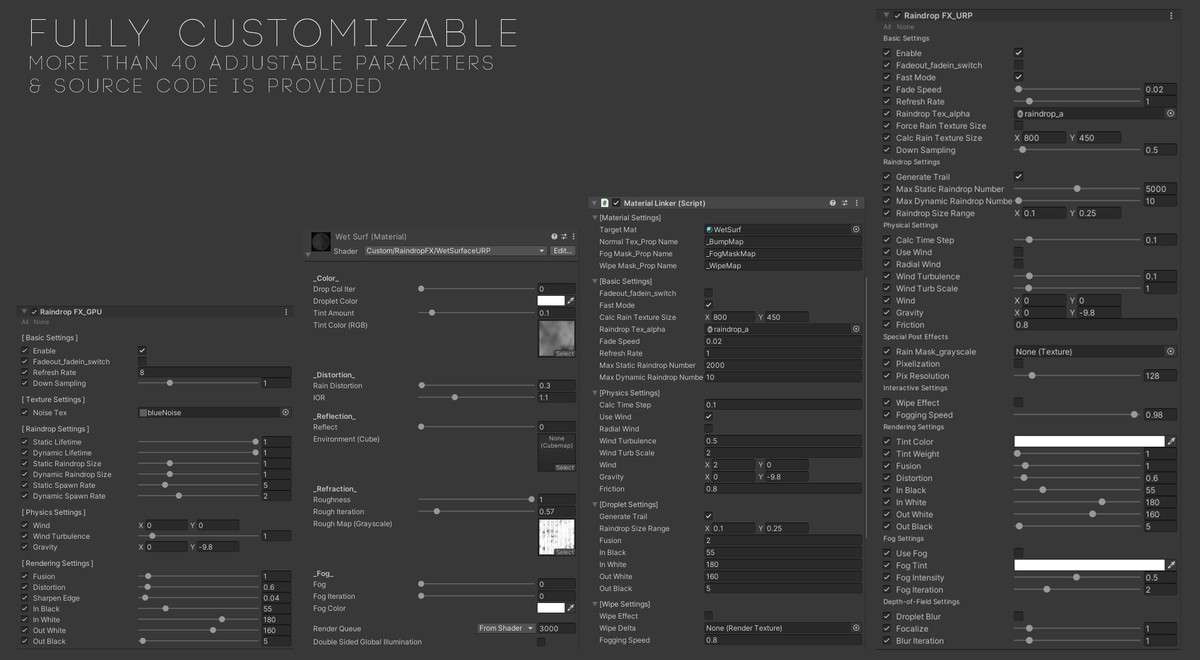Click the Wet Surf material preview sphere icon

(320, 243)
